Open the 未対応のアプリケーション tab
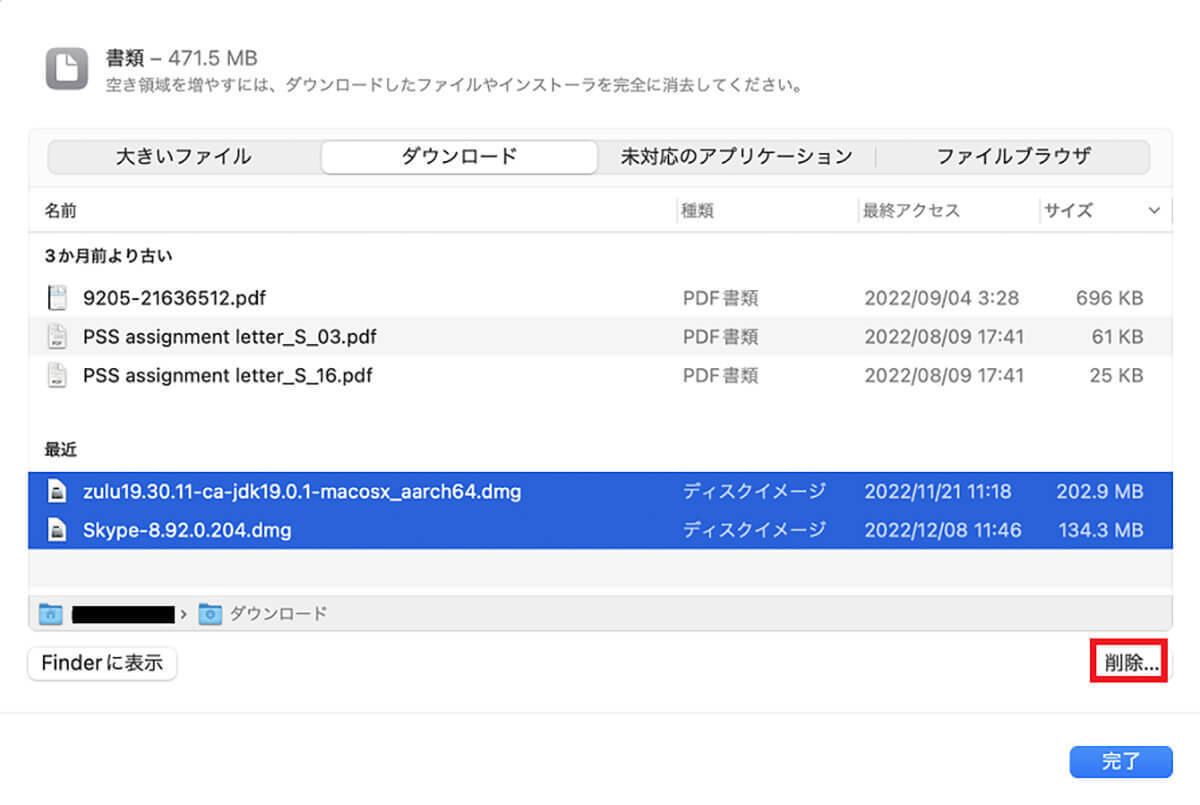The width and height of the screenshot is (1200, 805). 736,157
